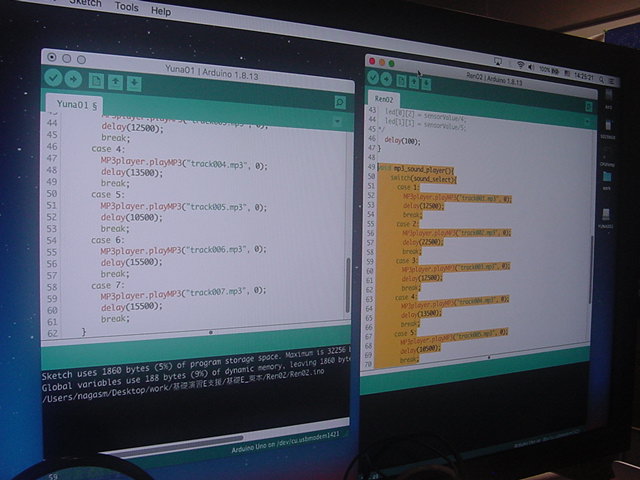Click the Ren02 editor-console splitter dot
This screenshot has width=640, height=480.
pos(489,358)
